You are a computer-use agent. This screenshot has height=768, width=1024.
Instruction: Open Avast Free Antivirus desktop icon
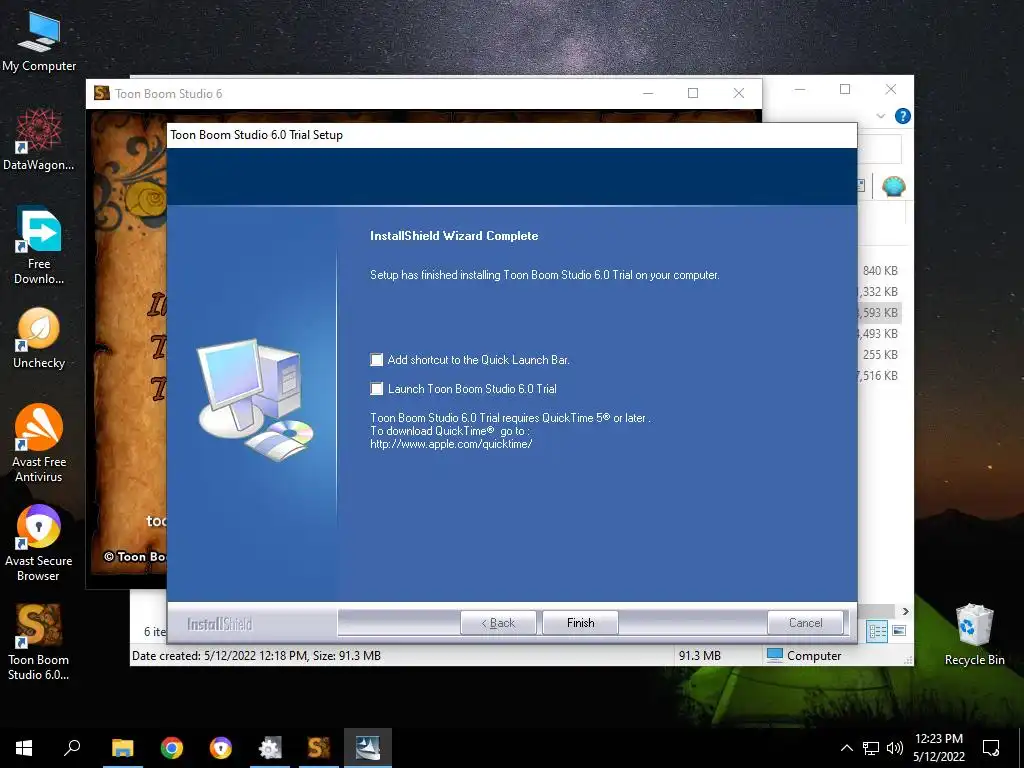39,443
